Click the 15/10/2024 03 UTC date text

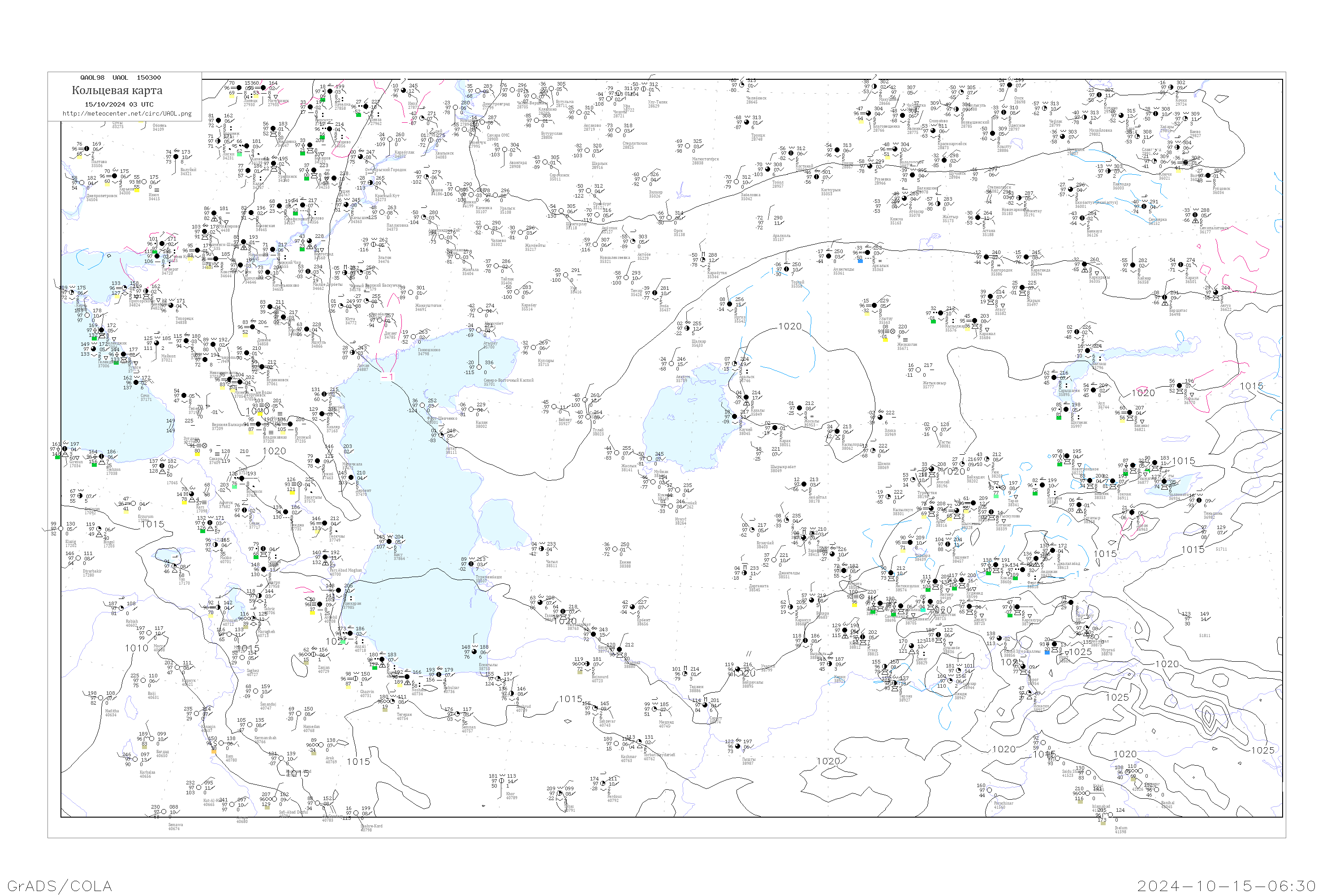pos(119,104)
